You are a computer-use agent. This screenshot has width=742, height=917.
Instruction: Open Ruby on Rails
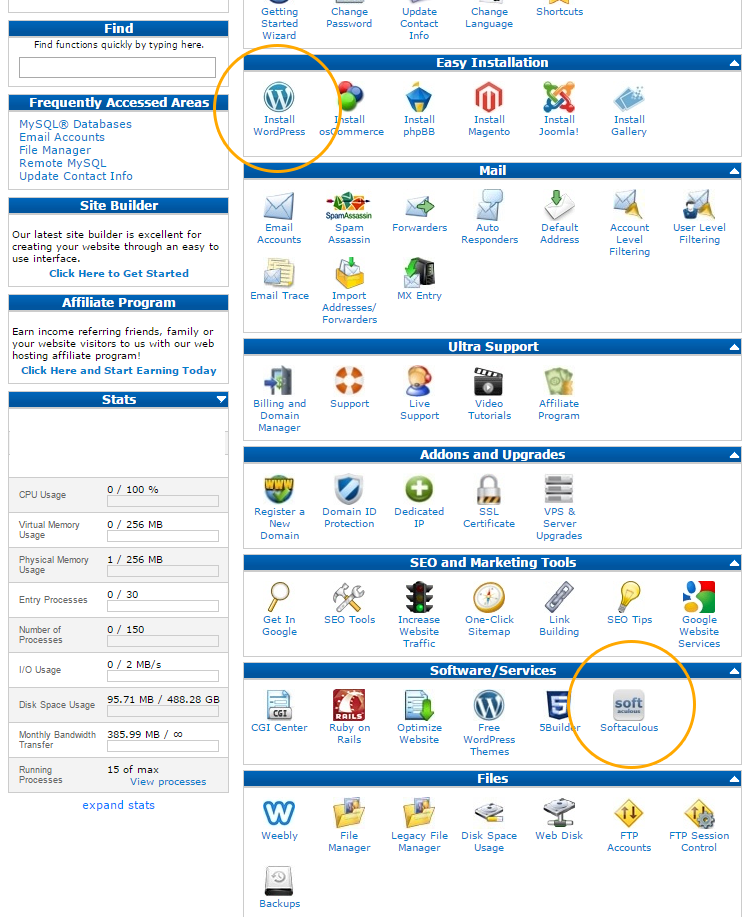click(x=349, y=705)
